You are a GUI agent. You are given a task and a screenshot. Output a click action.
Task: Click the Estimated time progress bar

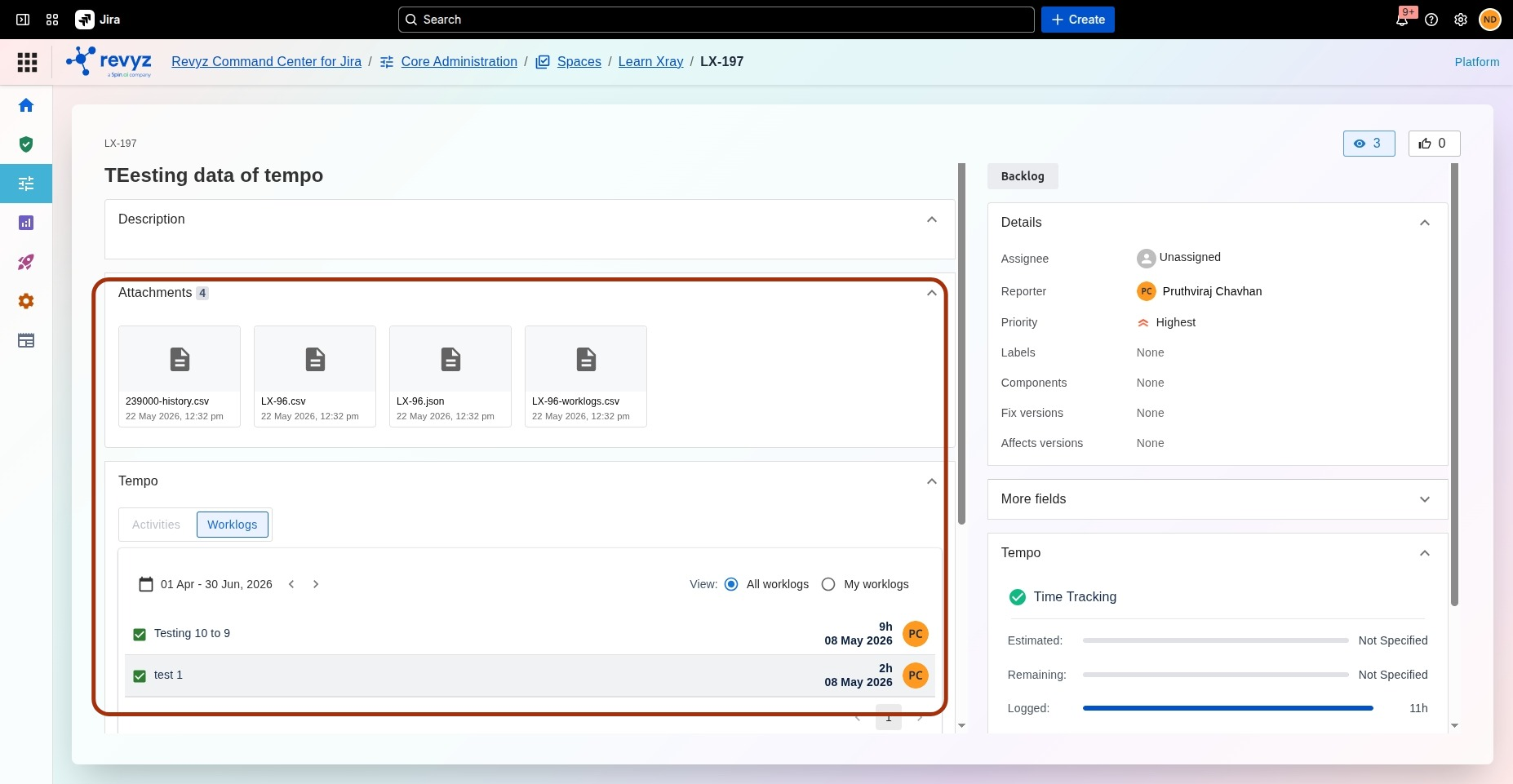[x=1216, y=640]
